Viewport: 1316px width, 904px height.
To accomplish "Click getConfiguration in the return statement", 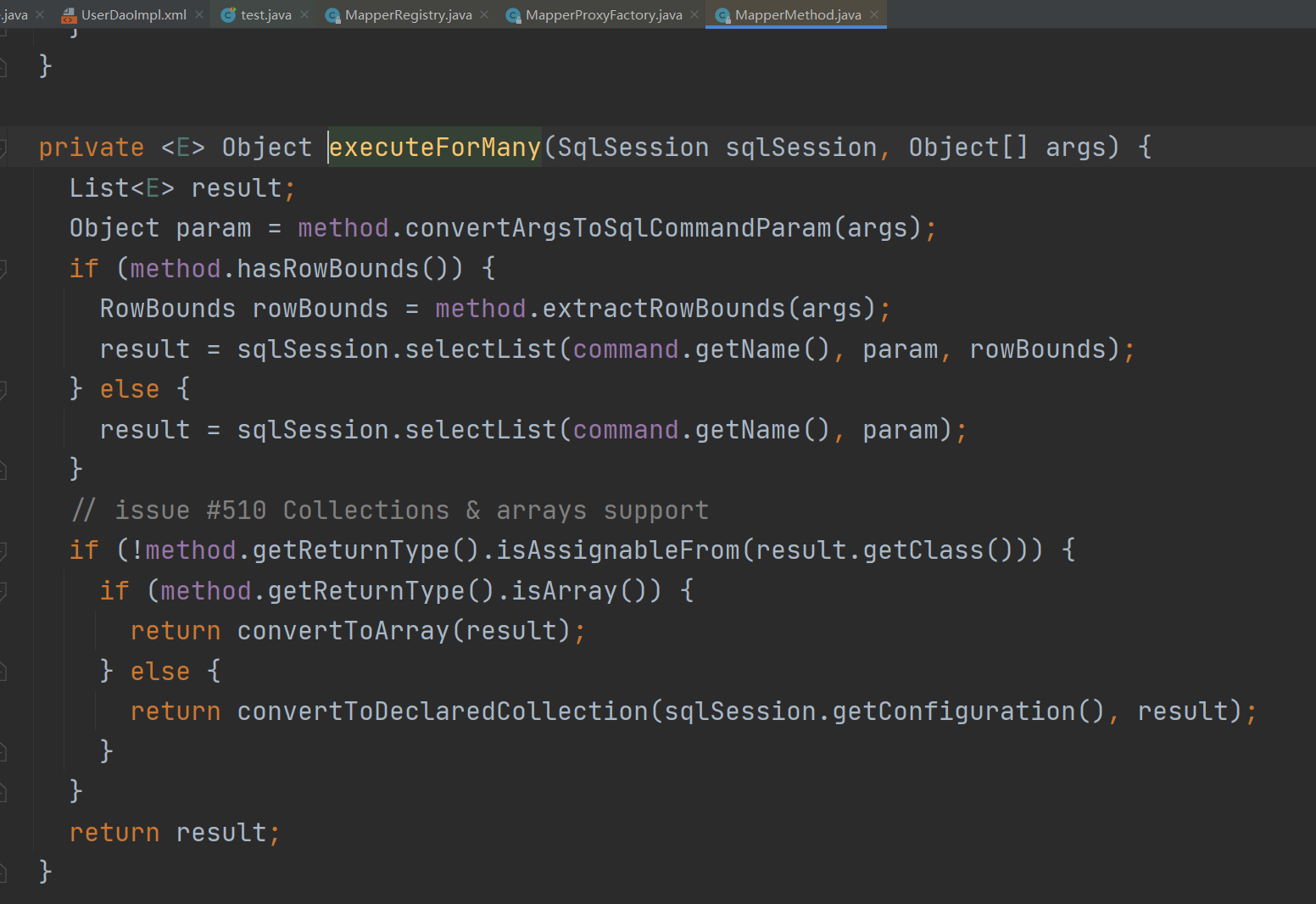I will point(954,711).
